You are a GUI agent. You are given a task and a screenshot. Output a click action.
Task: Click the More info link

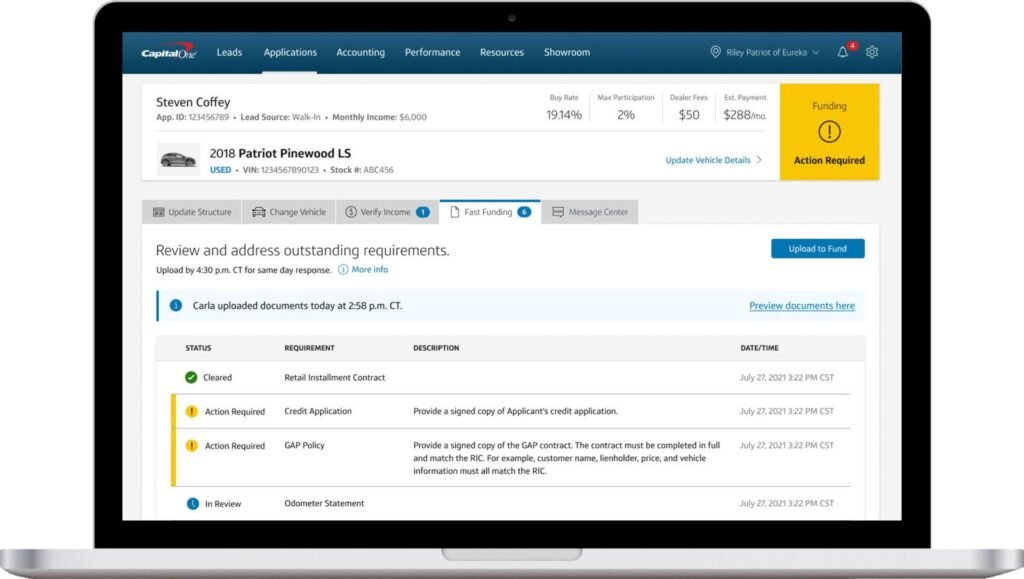pos(370,270)
